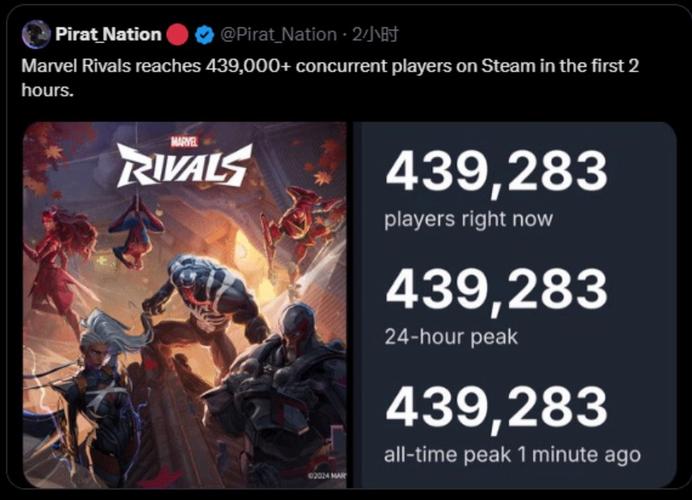This screenshot has height=500, width=692.
Task: Click the "24-hour peak" label
Action: 451,337
